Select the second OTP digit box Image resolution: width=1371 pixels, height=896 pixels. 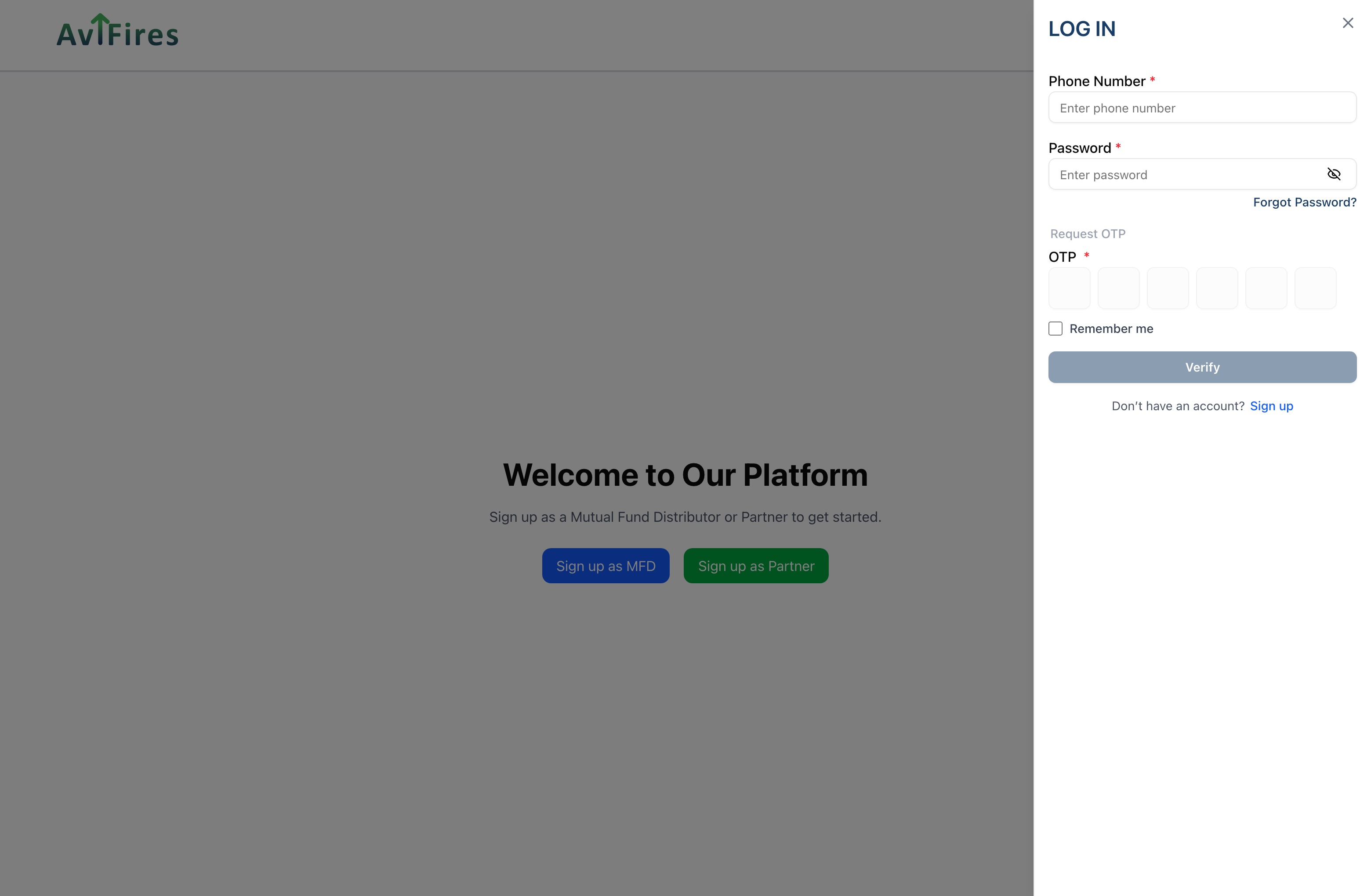1118,288
